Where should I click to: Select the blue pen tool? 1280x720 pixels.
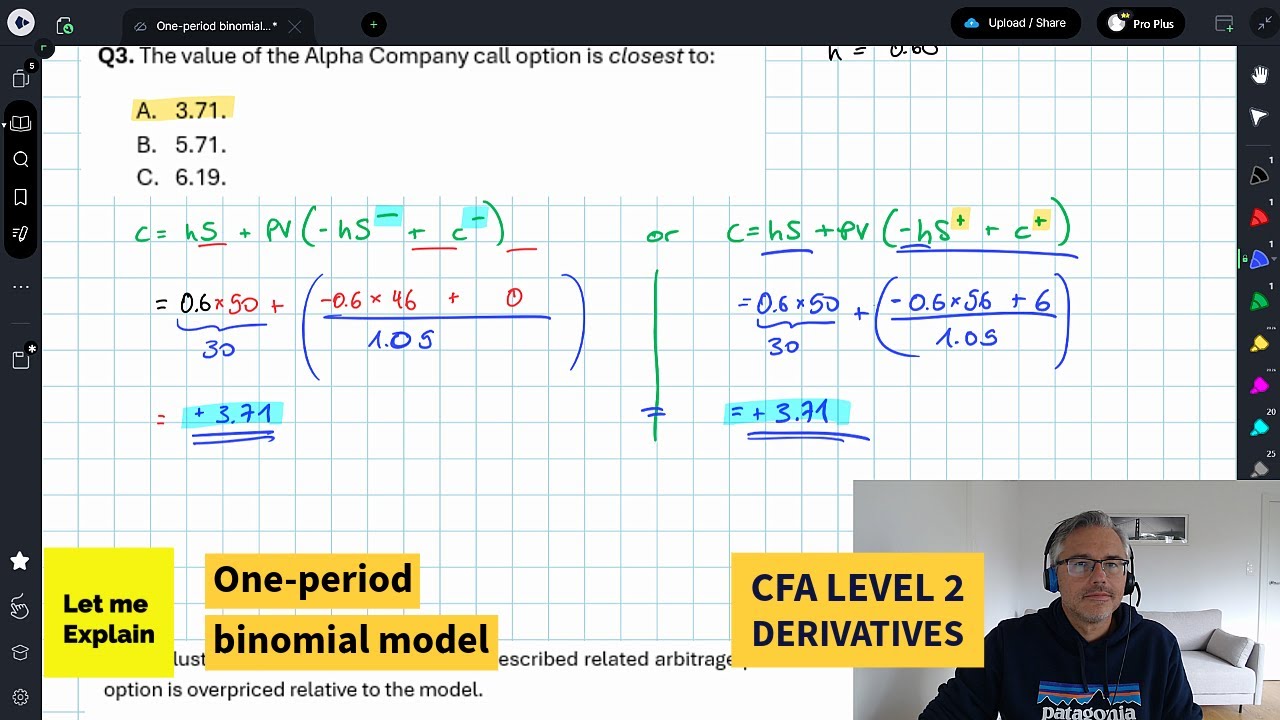[1259, 260]
